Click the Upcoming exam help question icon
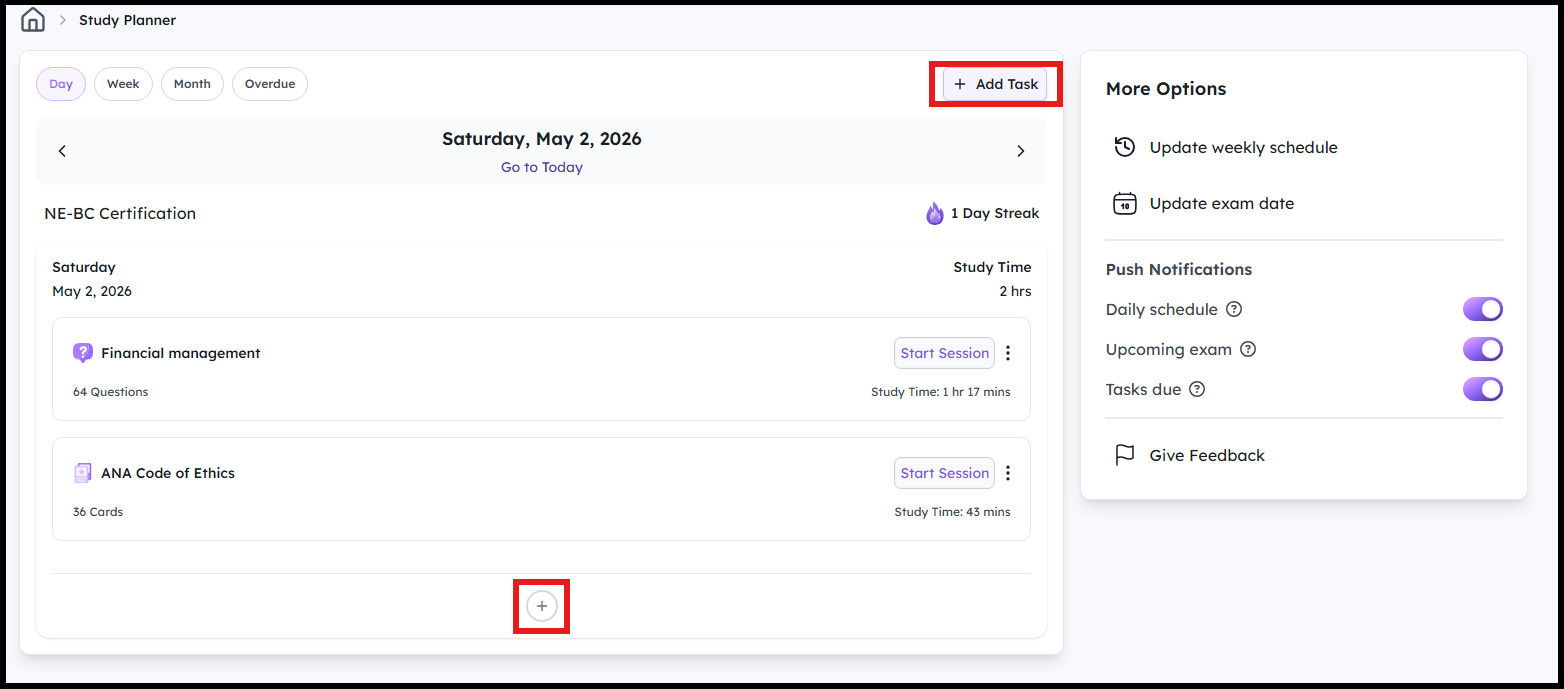The width and height of the screenshot is (1564, 689). tap(1248, 349)
